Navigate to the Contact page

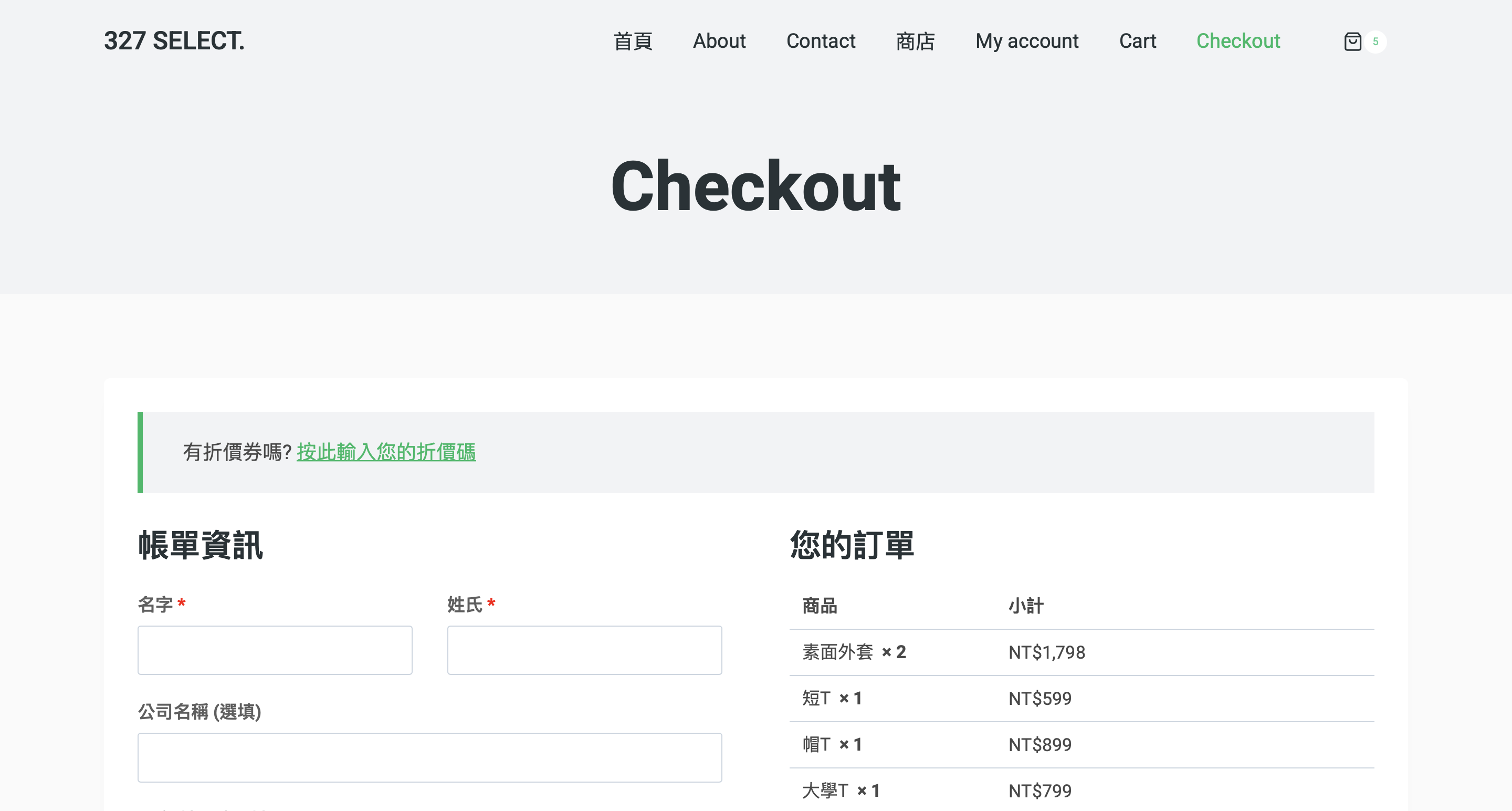(821, 41)
